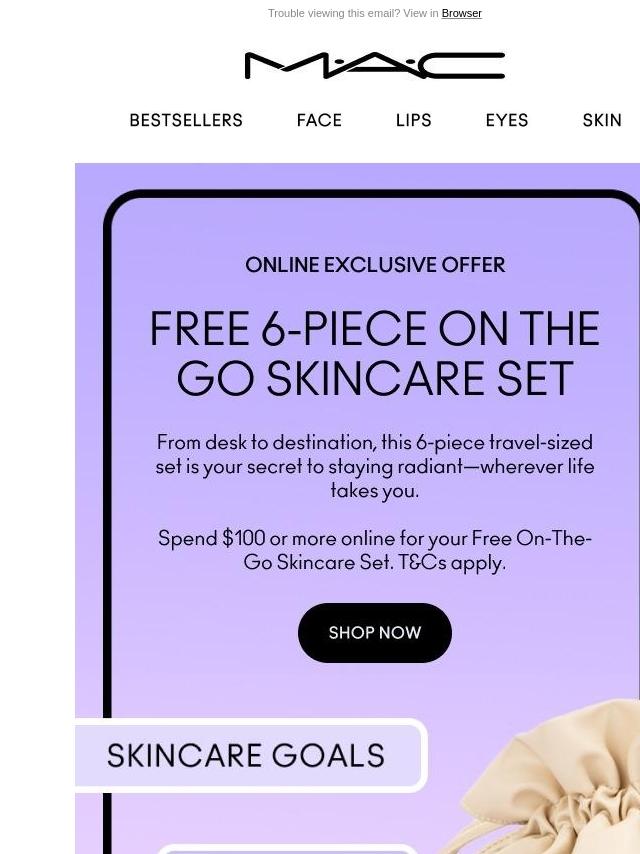
Task: Open the EYES category
Action: point(507,120)
